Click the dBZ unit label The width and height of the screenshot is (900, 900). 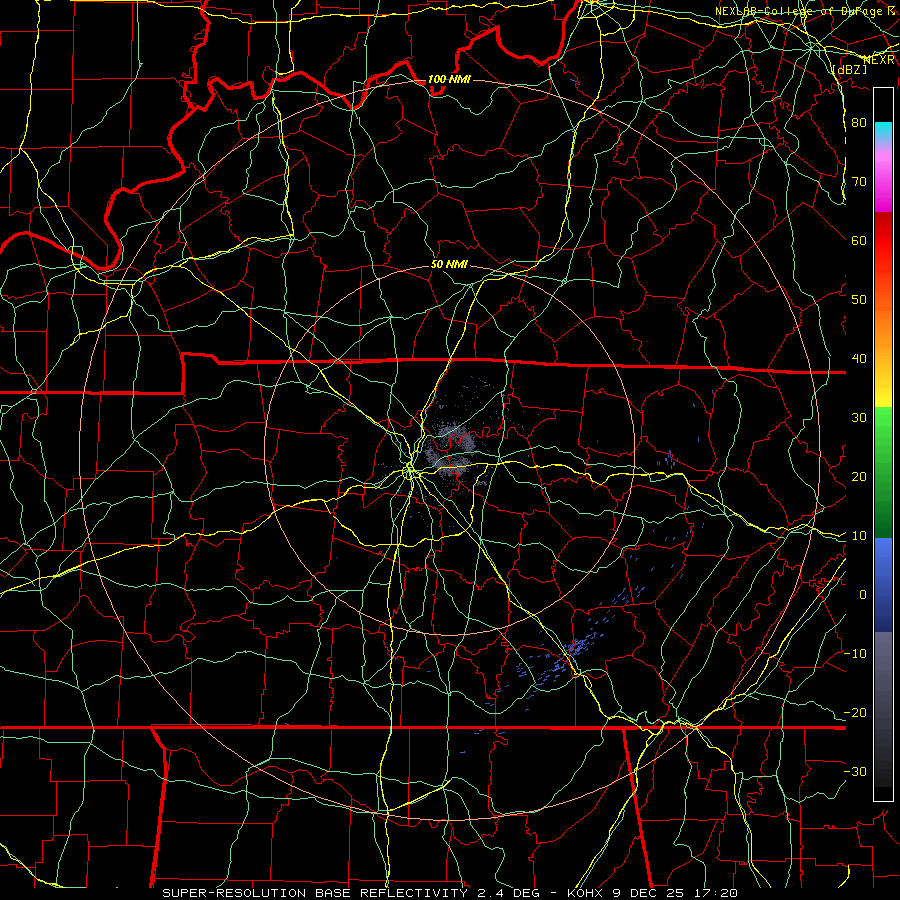point(849,69)
